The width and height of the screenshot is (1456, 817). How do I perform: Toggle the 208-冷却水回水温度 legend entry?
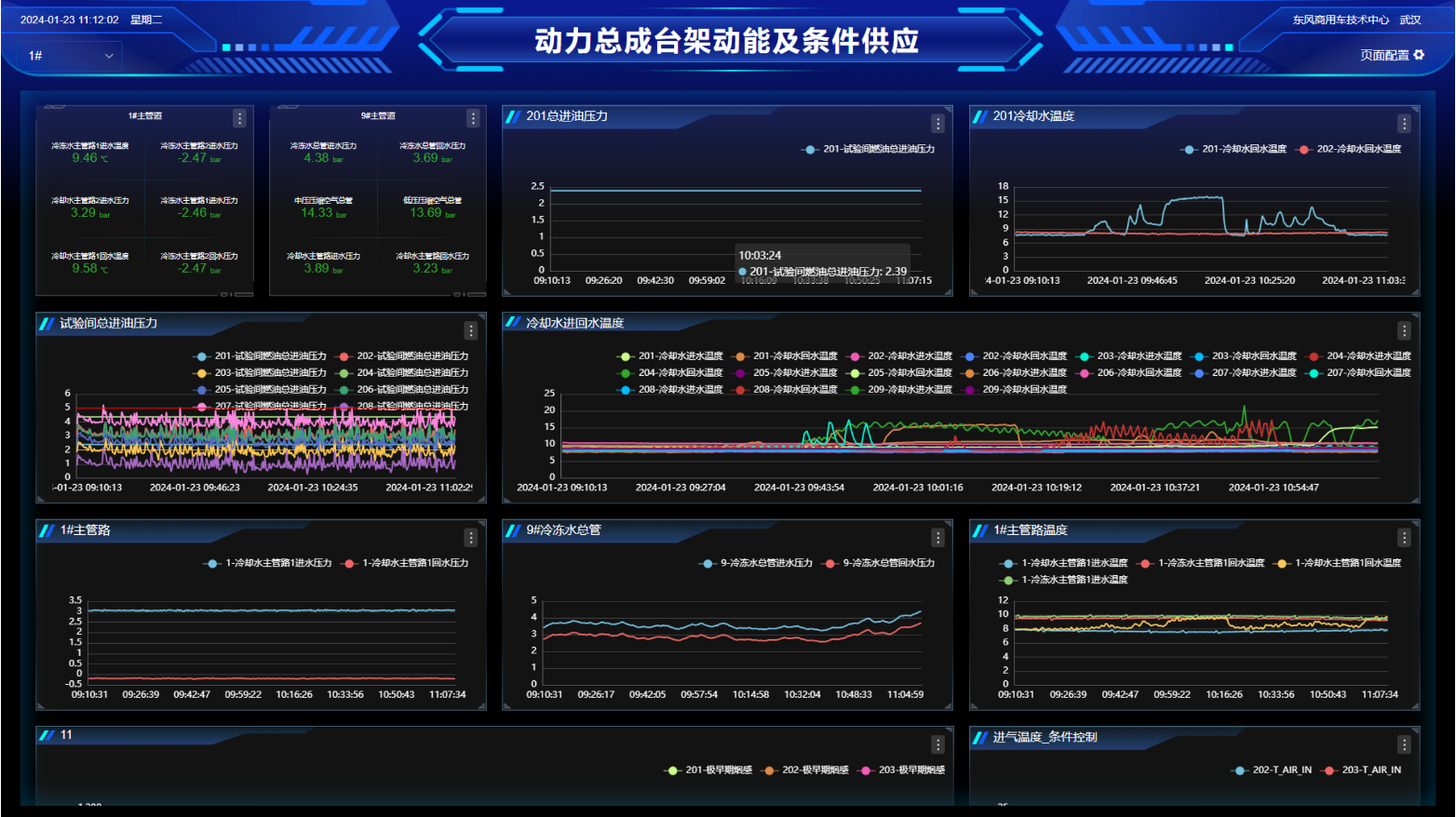click(x=785, y=390)
